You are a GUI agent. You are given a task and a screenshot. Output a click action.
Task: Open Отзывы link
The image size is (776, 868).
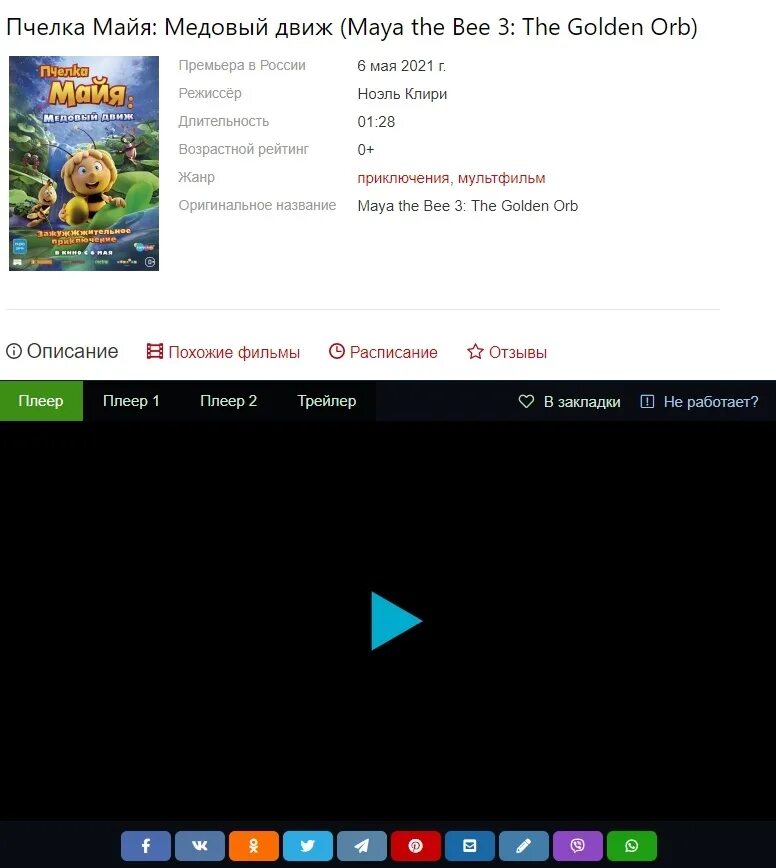(507, 352)
